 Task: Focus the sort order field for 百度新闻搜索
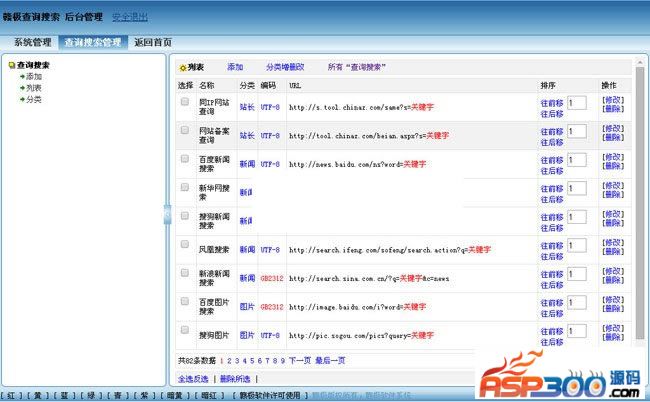[577, 160]
